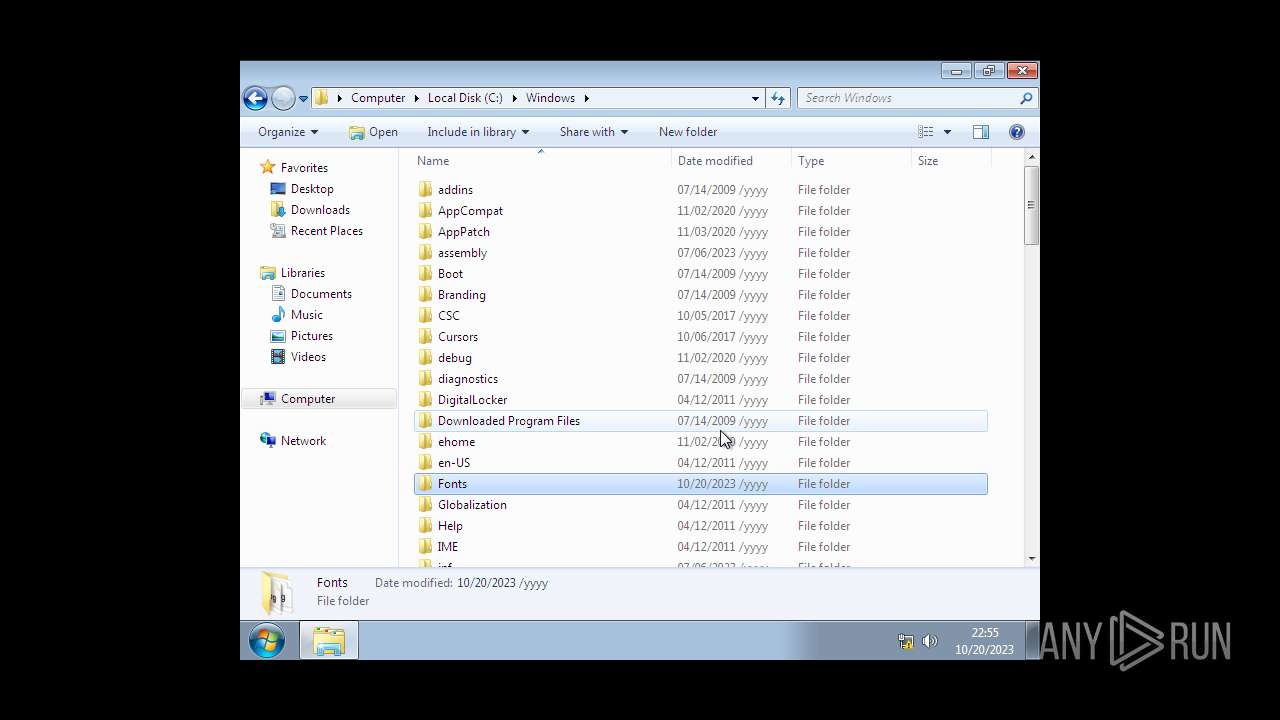1280x720 pixels.
Task: Select the debug folder icon
Action: pos(425,358)
